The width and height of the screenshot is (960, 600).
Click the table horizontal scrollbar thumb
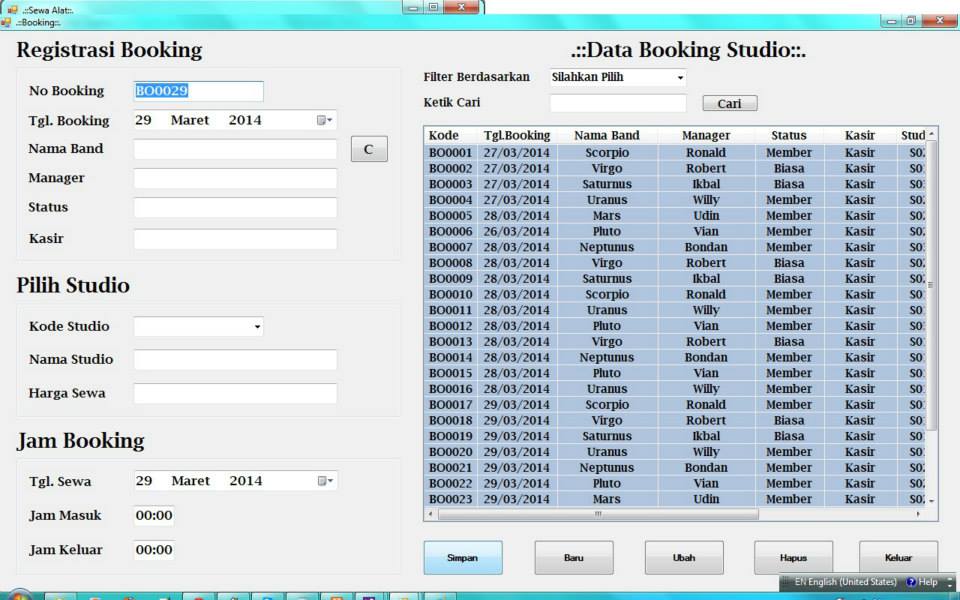pos(598,514)
